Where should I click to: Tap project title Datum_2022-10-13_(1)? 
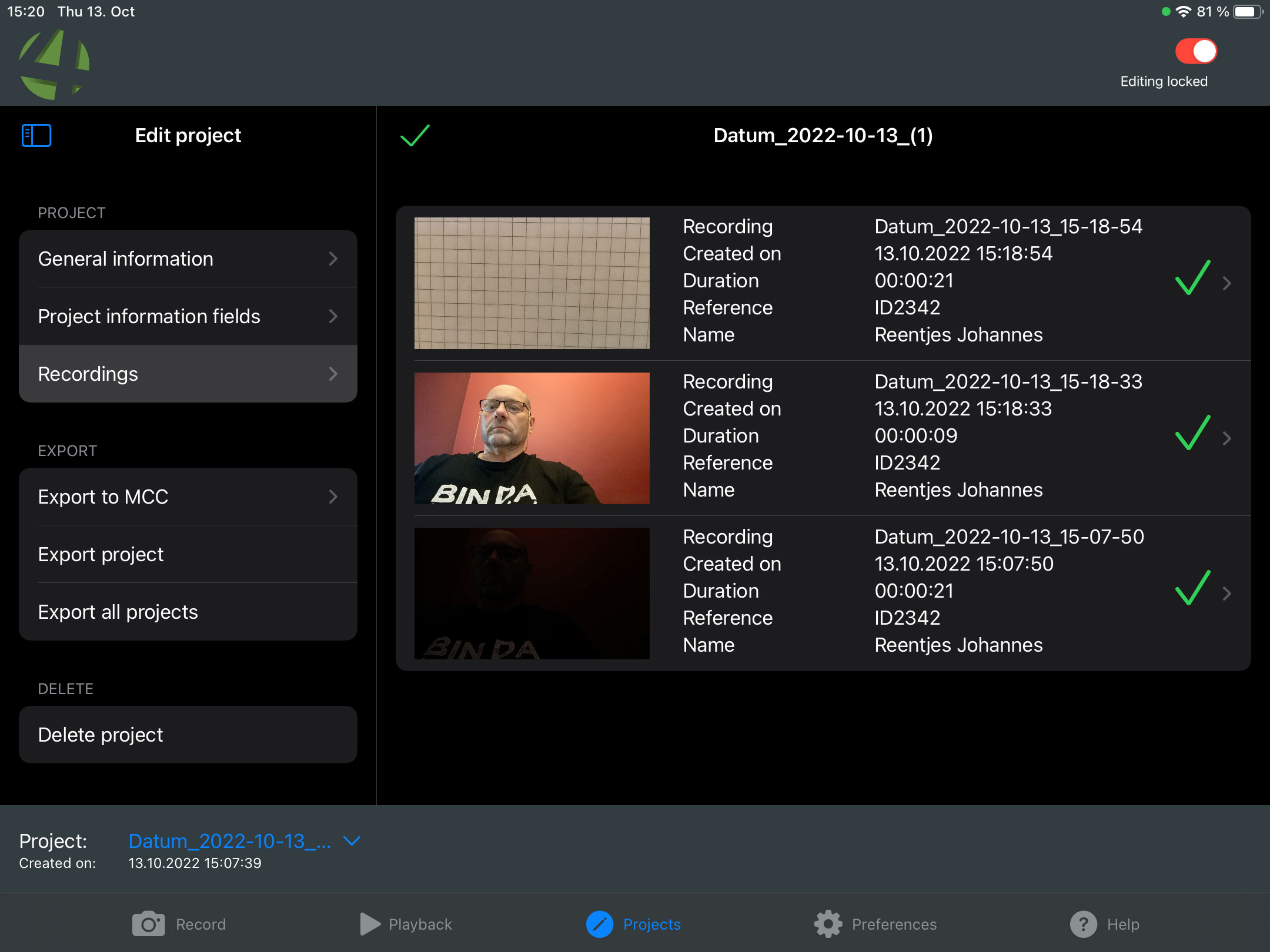click(823, 135)
